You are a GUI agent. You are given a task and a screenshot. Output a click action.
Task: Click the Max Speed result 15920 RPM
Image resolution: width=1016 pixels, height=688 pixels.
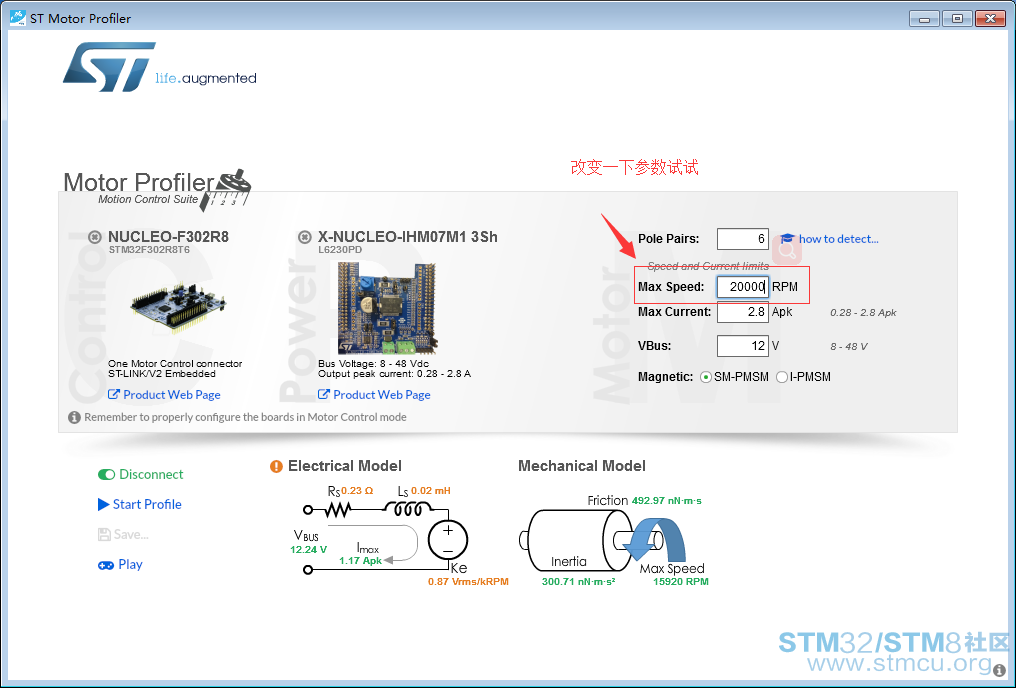[680, 582]
